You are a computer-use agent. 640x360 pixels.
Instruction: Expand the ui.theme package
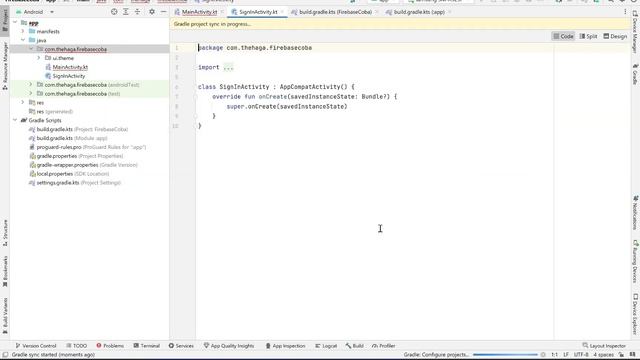pyautogui.click(x=39, y=58)
